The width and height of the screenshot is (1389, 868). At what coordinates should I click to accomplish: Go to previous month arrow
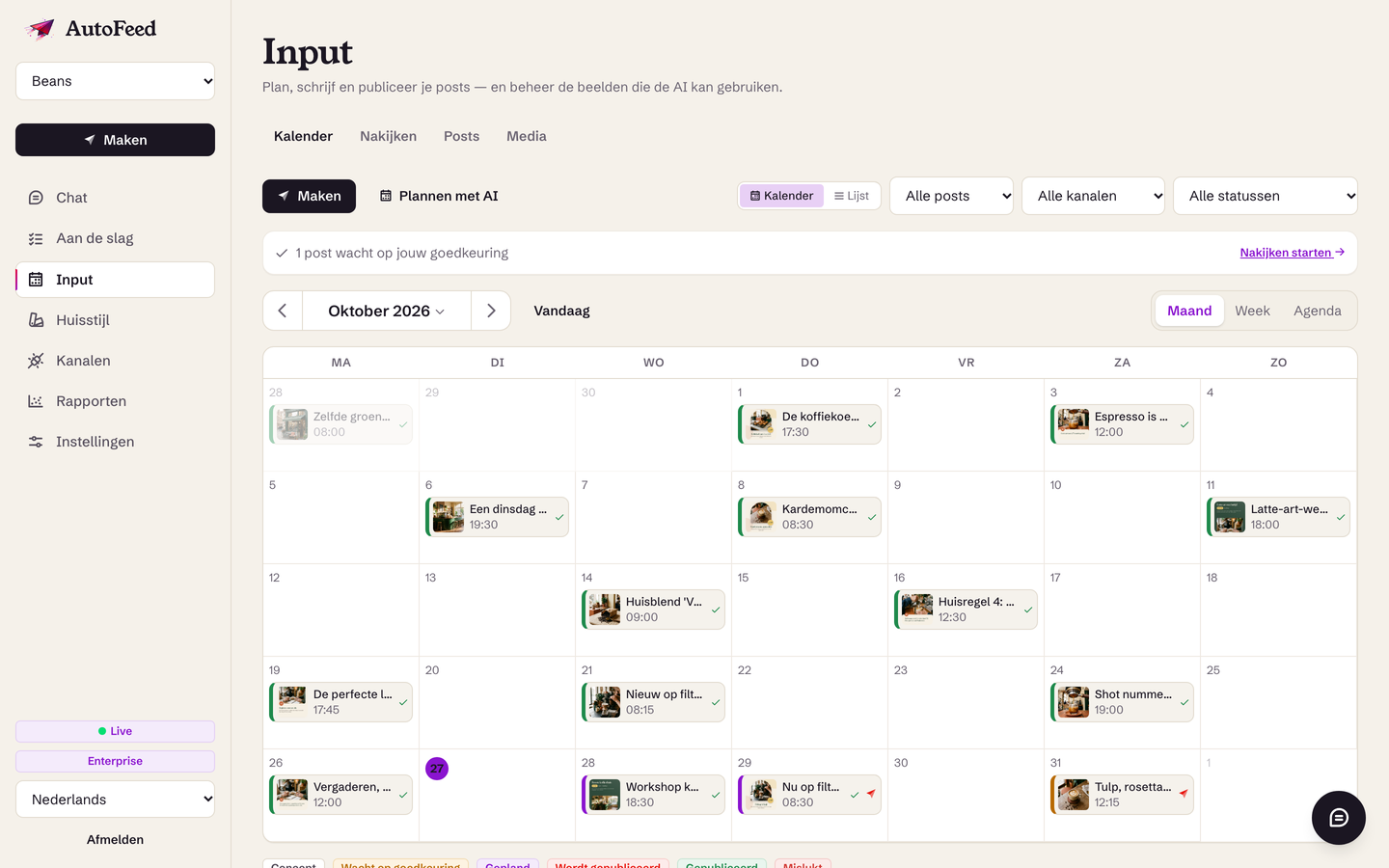coord(283,311)
